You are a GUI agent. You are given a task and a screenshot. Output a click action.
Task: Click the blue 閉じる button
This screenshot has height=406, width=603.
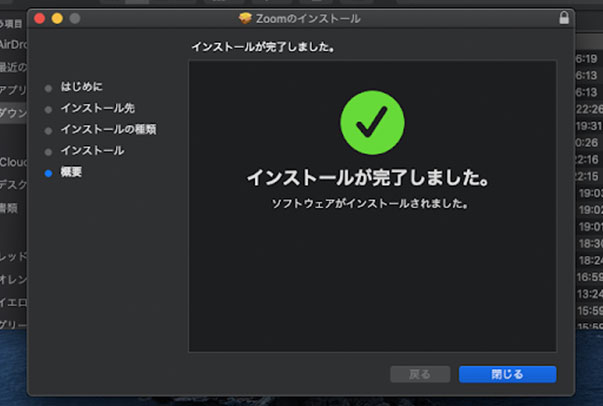(507, 374)
